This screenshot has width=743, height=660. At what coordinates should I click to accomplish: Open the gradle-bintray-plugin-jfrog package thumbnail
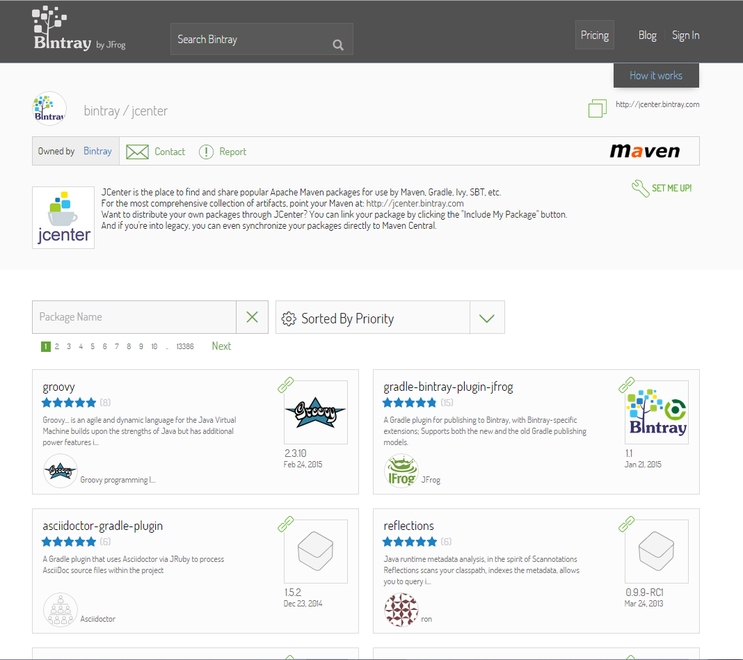[656, 412]
